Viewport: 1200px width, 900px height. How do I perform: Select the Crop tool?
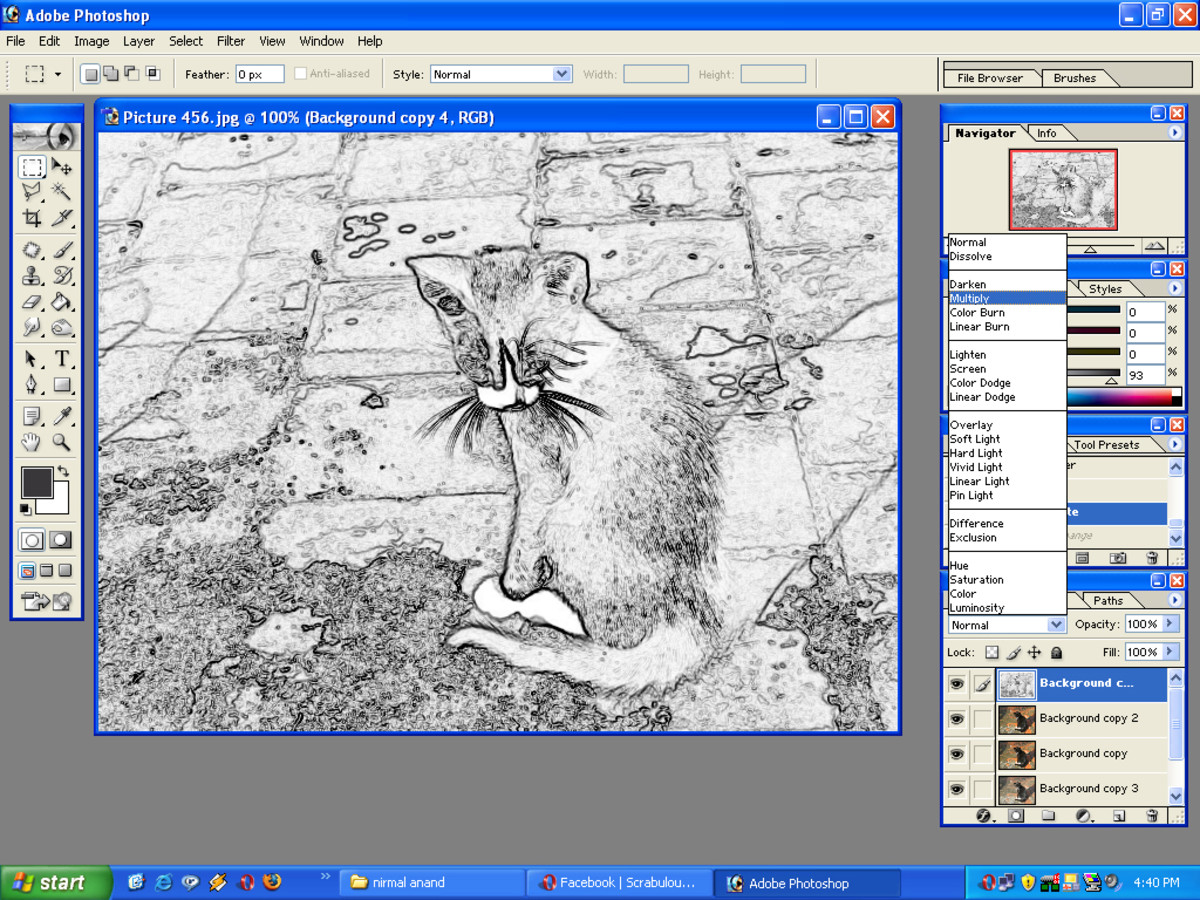point(31,217)
